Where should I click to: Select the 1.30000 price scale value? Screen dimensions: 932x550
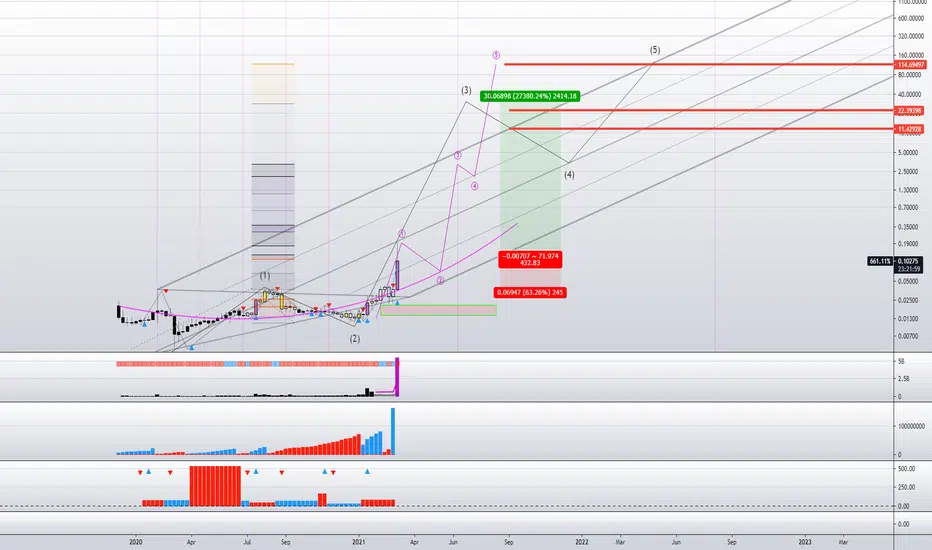click(x=908, y=190)
